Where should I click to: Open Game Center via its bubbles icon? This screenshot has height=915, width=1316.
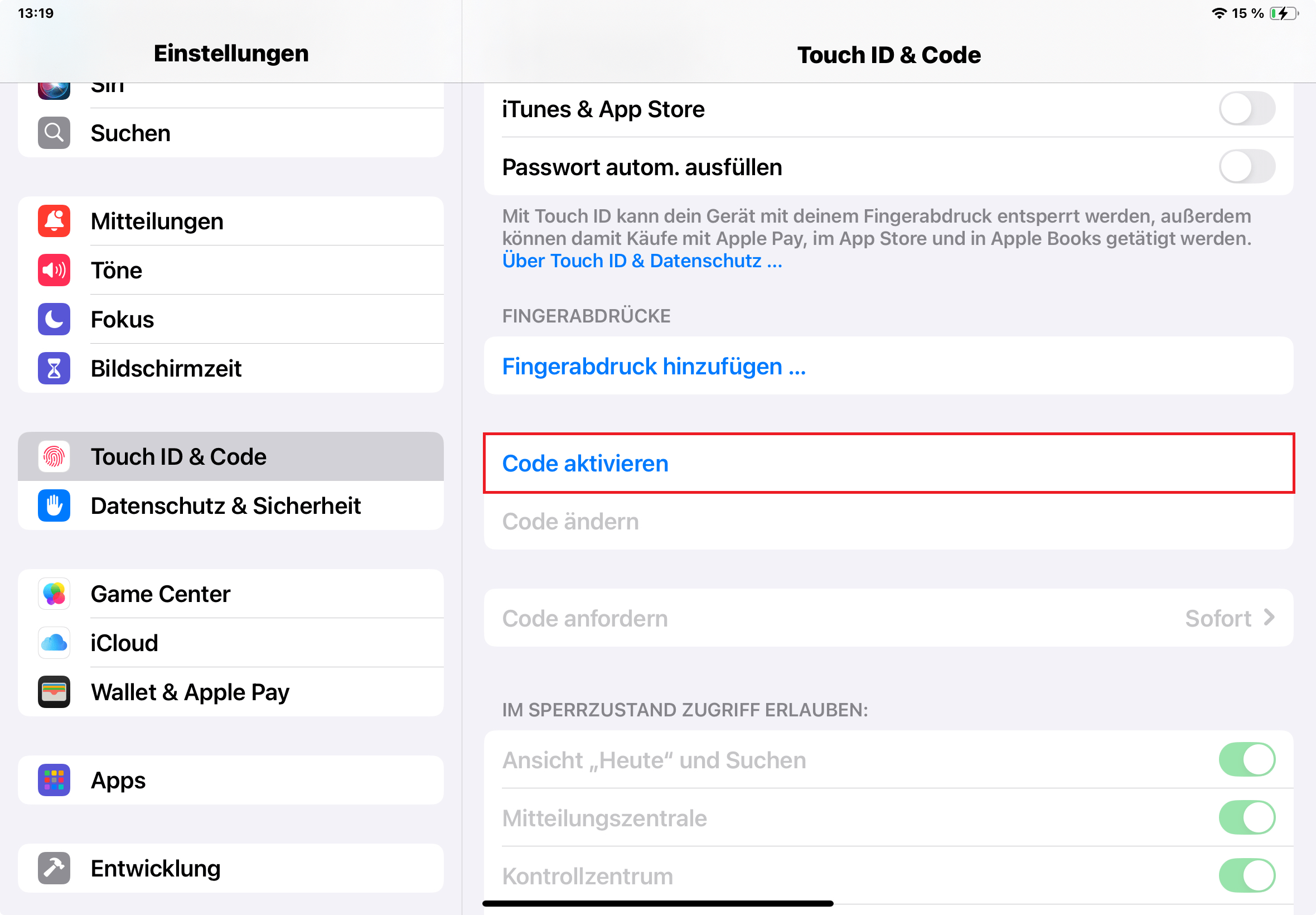pyautogui.click(x=54, y=594)
